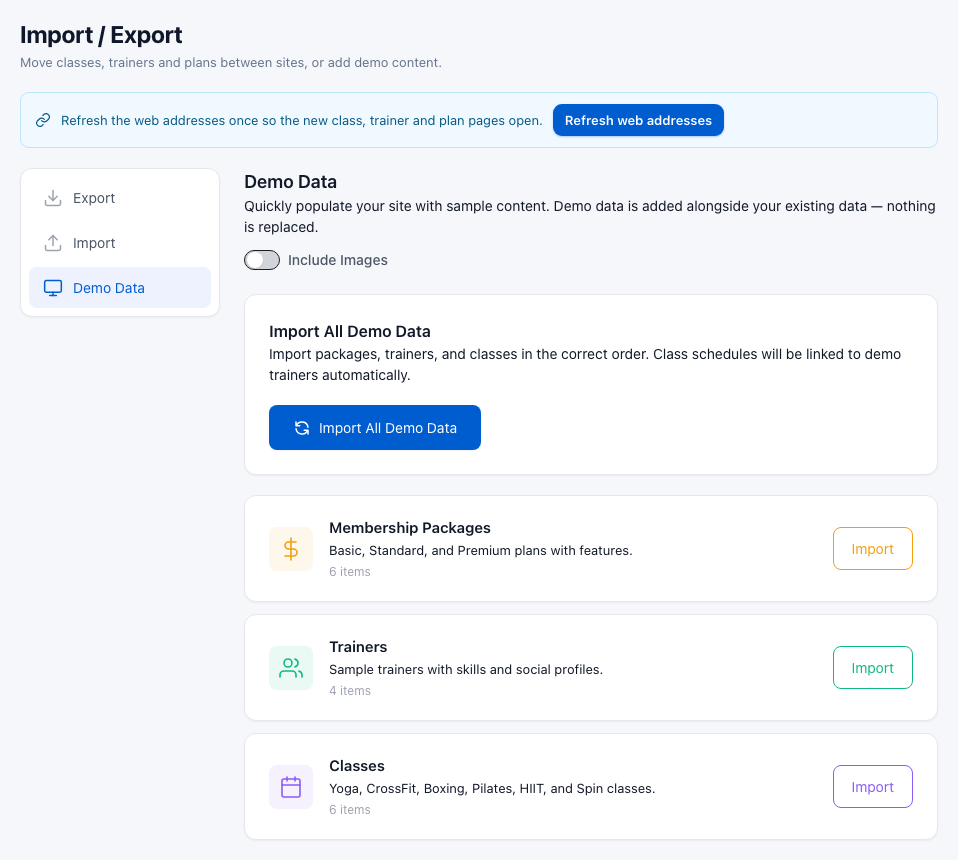958x860 pixels.
Task: Open the Export tab in sidebar
Action: 120,198
